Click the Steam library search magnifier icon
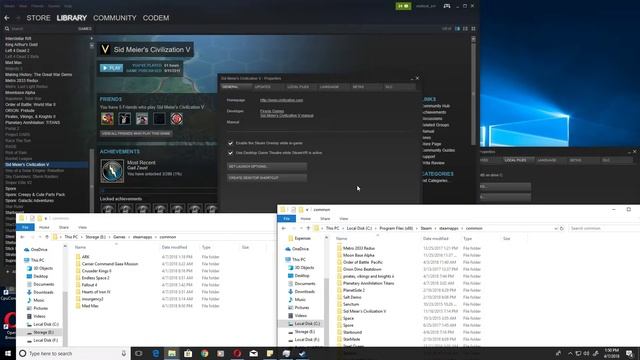Image resolution: width=640 pixels, height=360 pixels. tap(7, 29)
